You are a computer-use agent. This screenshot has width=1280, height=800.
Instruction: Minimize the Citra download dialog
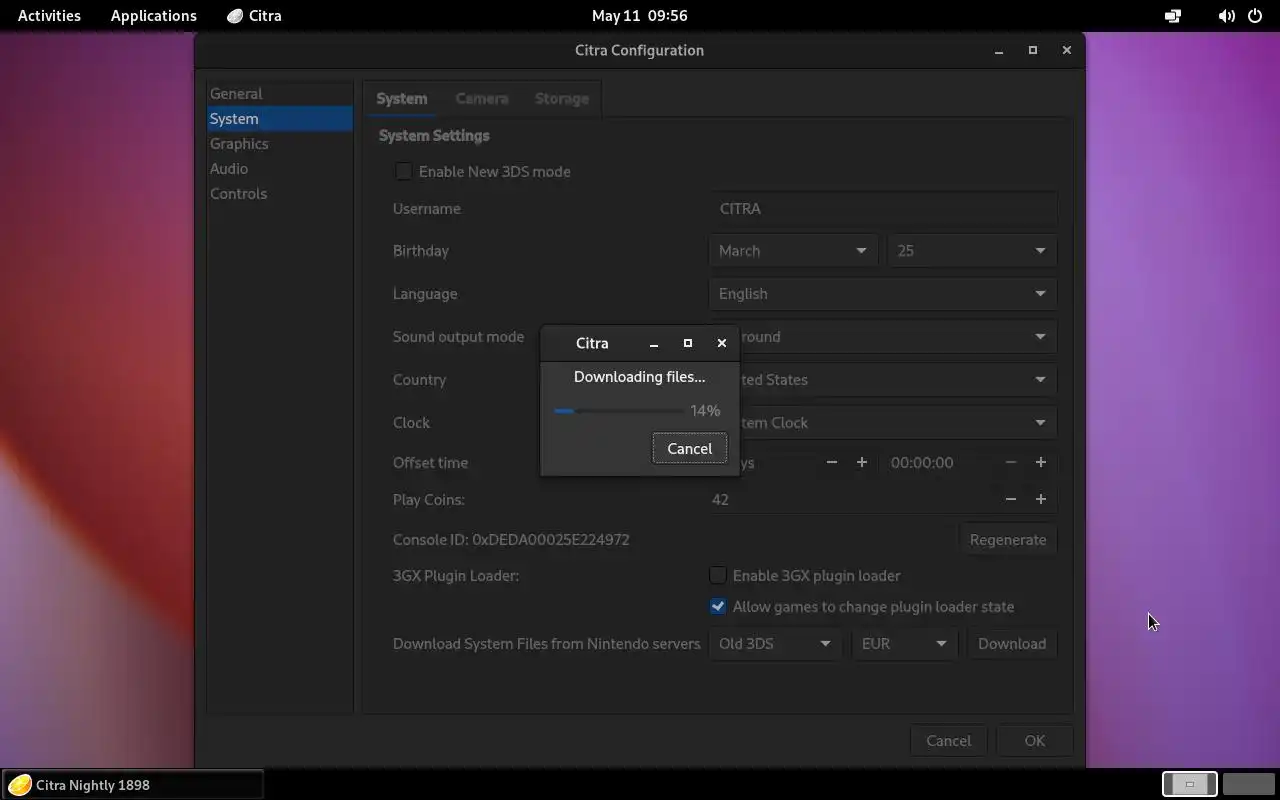point(654,343)
